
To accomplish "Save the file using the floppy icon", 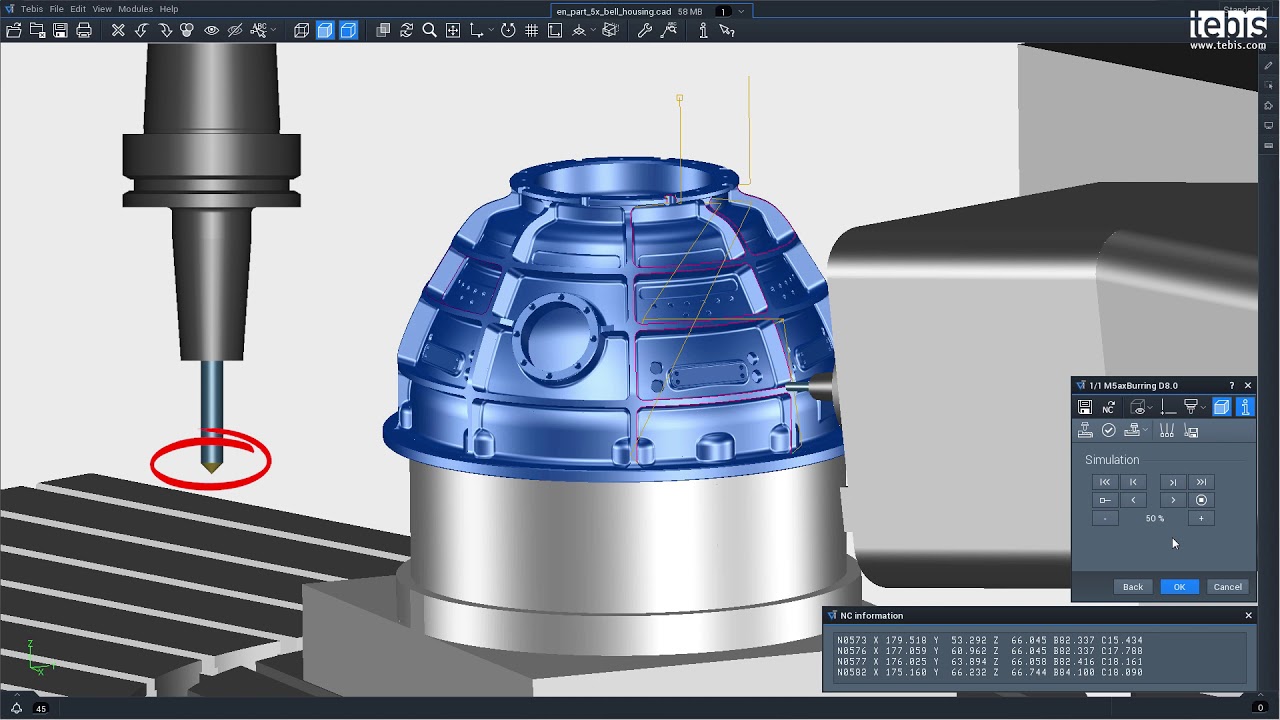I will (60, 30).
